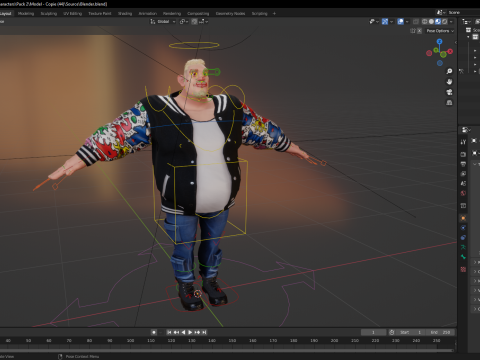Viewport: 480px width, 360px height.
Task: Open the pivot point dropdown
Action: click(184, 21)
